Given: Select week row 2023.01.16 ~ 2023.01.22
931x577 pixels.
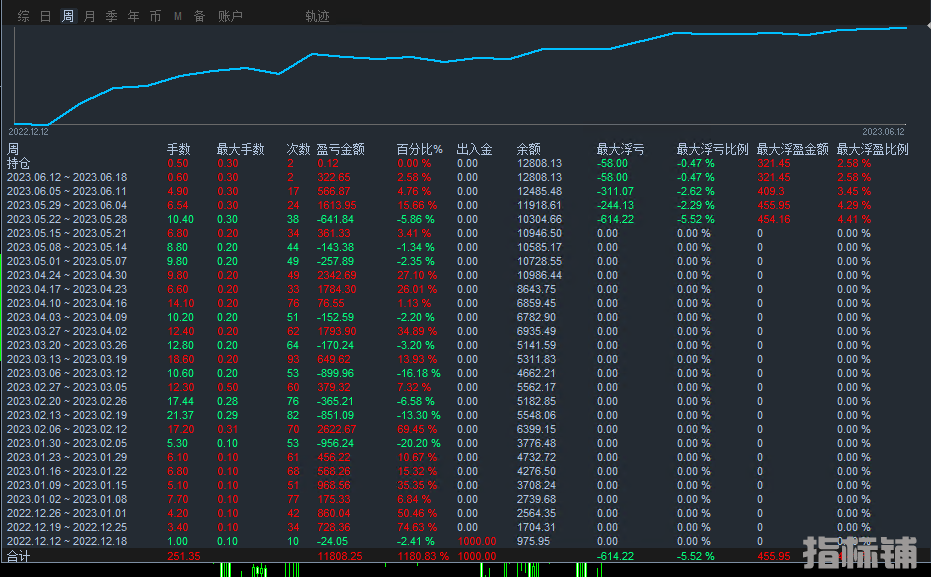Looking at the screenshot, I should pyautogui.click(x=67, y=471).
